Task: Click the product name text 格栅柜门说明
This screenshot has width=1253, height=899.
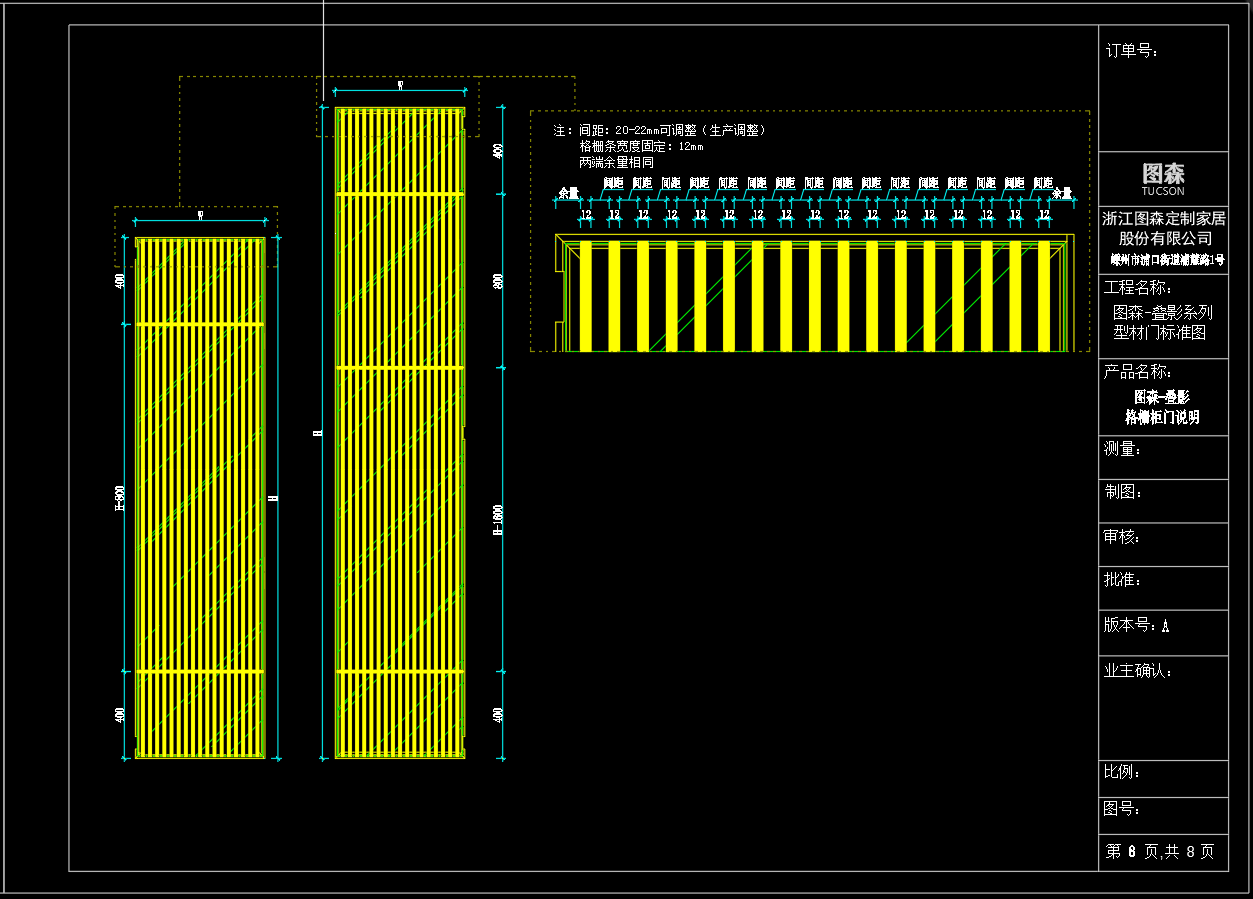Action: (x=1162, y=417)
